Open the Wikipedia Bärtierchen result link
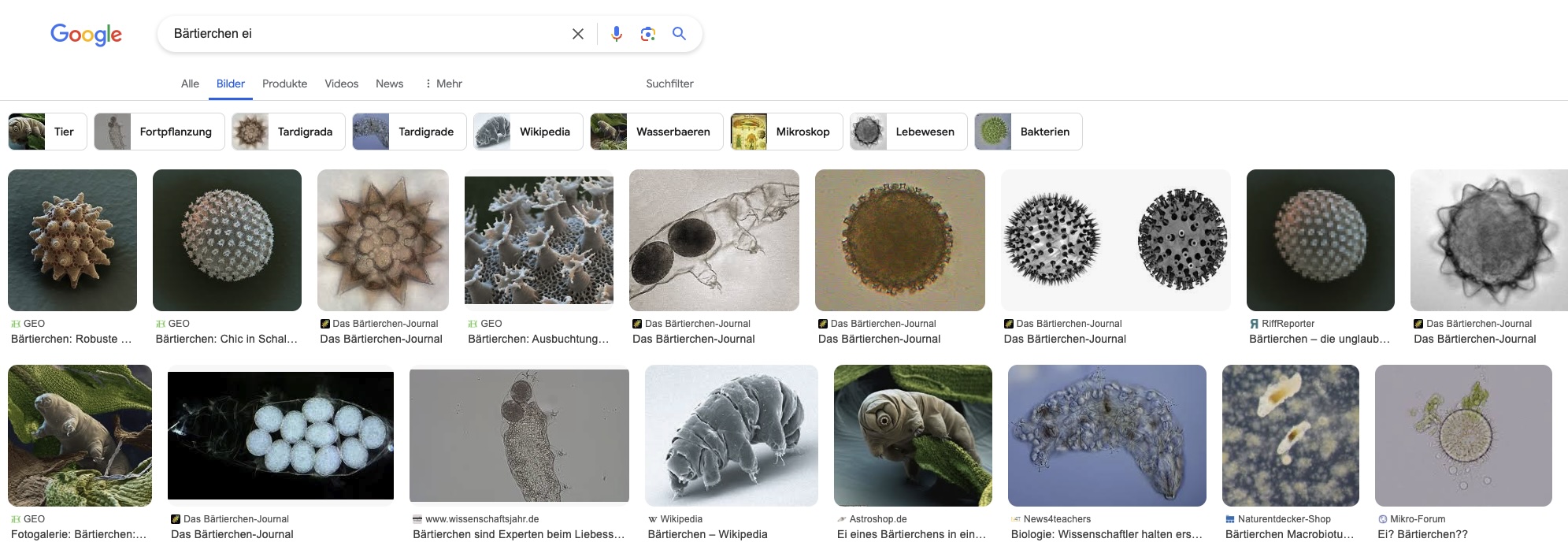The height and width of the screenshot is (557, 1568). [x=707, y=534]
